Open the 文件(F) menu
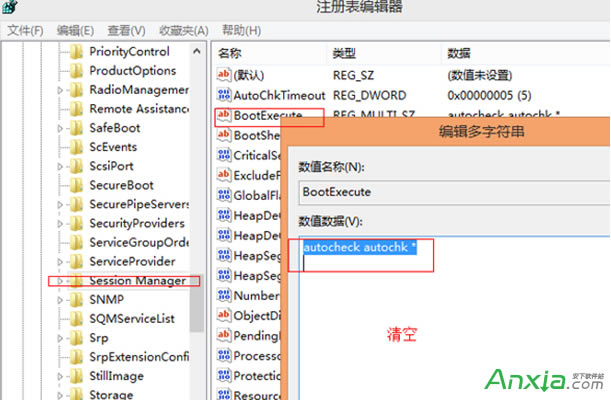Image resolution: width=611 pixels, height=400 pixels. (25, 30)
